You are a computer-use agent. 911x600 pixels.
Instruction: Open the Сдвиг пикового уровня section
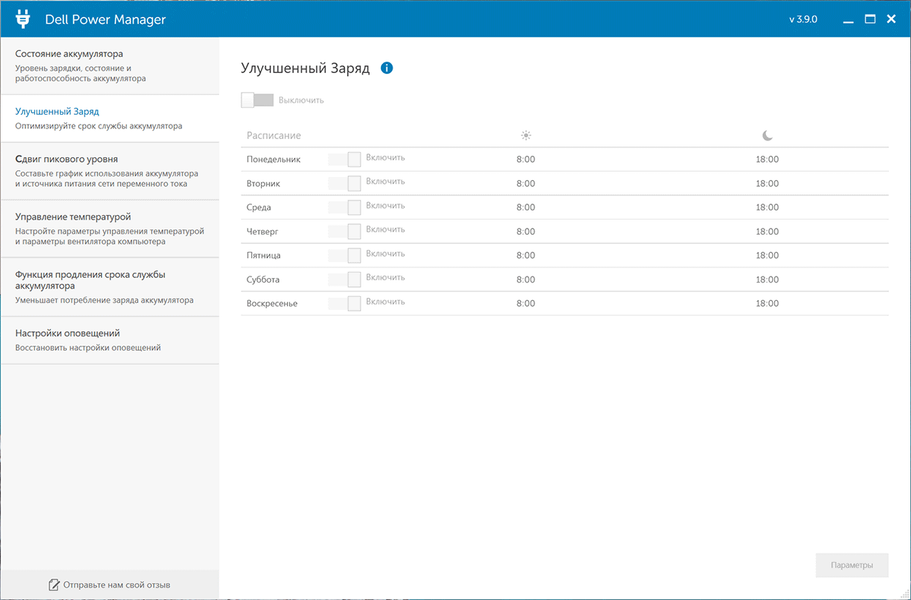[x=110, y=171]
